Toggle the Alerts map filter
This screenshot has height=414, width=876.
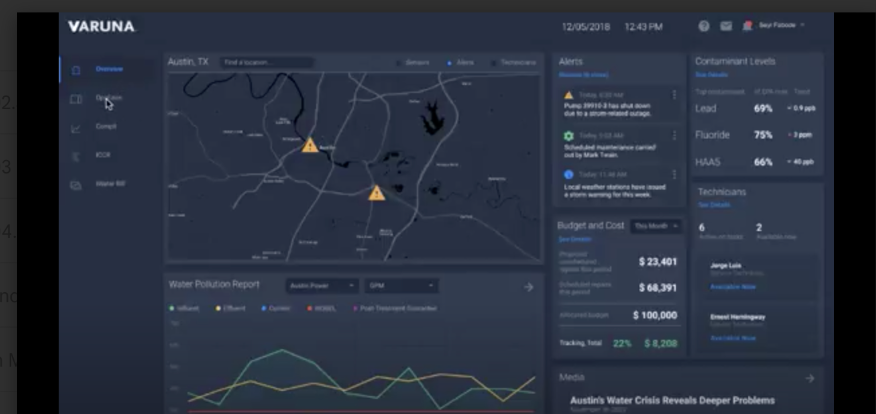pos(461,63)
